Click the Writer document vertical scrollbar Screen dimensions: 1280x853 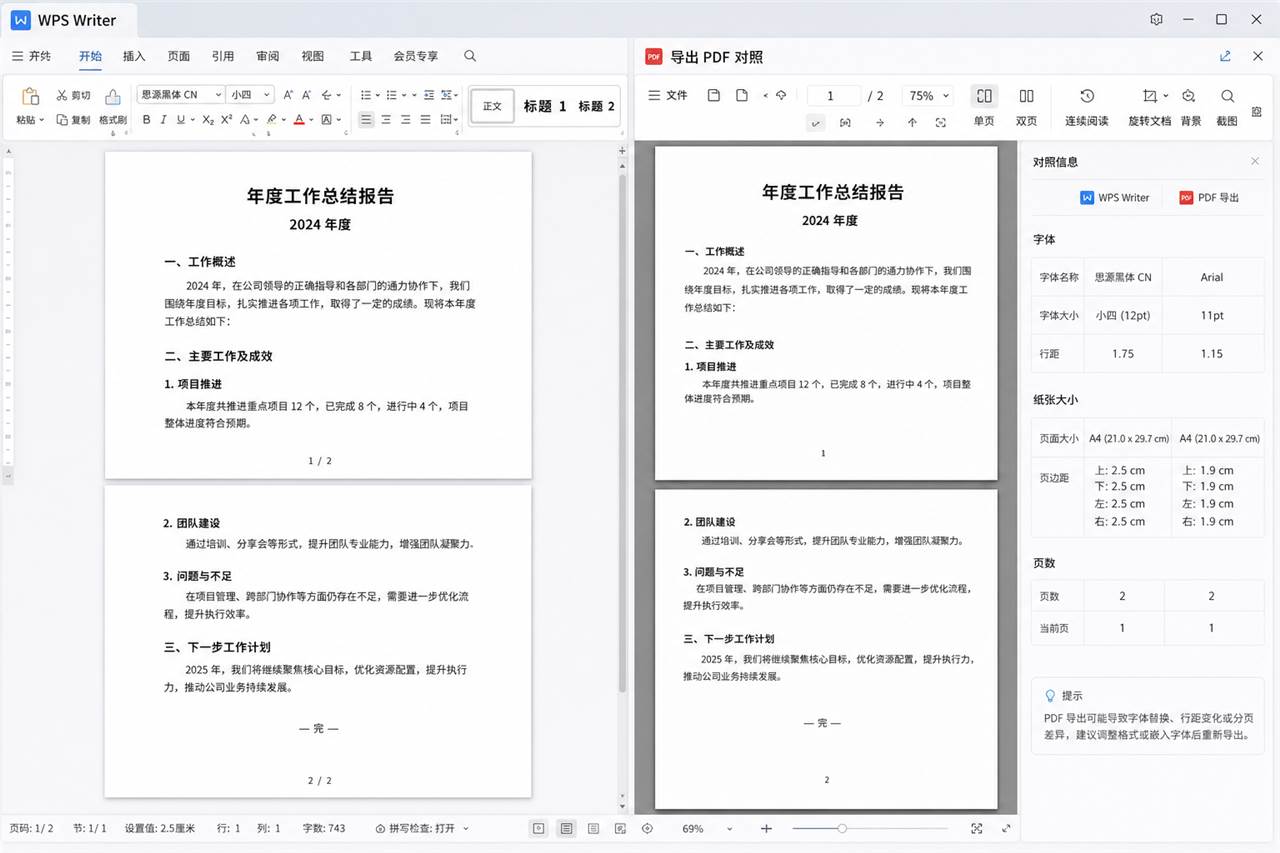point(623,434)
